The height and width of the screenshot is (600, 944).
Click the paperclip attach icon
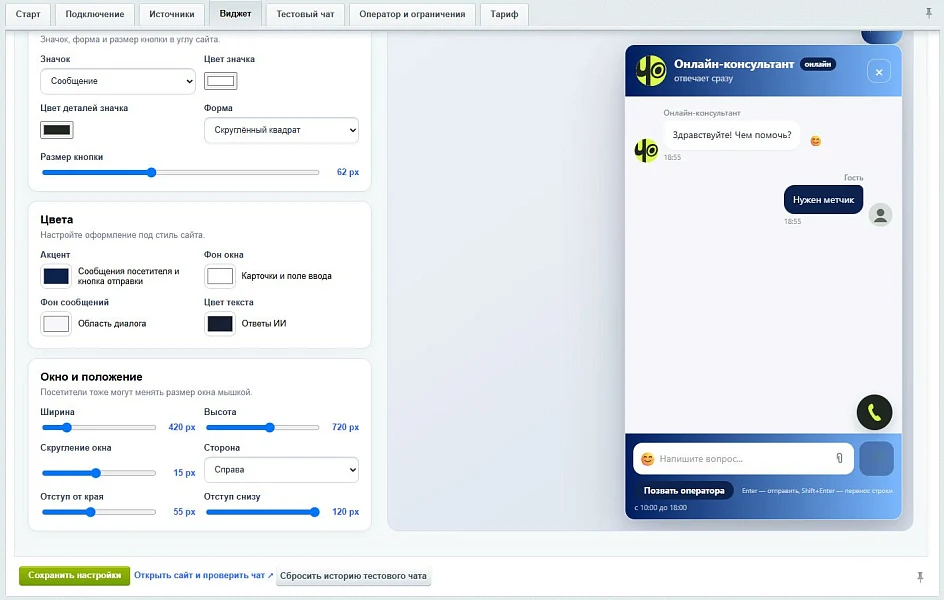click(839, 459)
